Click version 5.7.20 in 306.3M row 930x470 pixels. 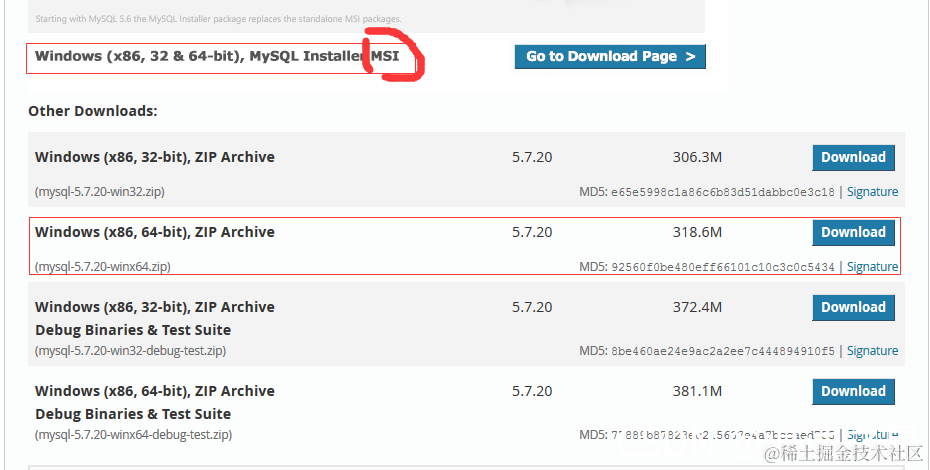(x=532, y=157)
